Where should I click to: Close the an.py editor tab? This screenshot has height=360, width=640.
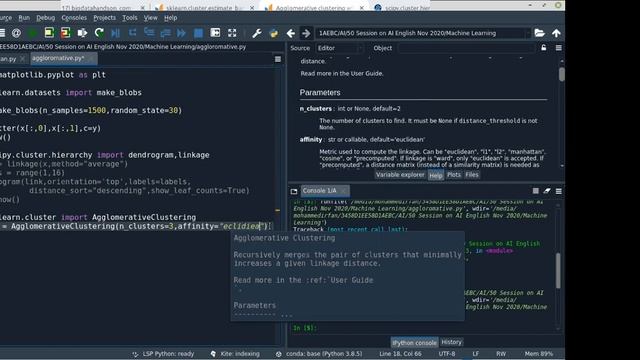tap(22, 59)
